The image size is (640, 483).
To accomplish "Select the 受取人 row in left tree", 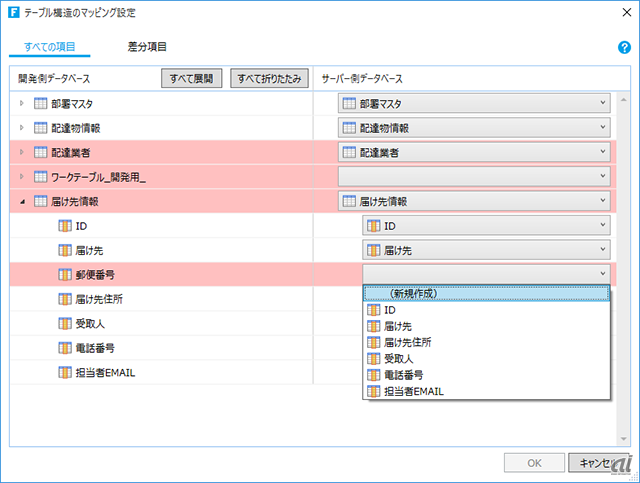I will coord(90,323).
